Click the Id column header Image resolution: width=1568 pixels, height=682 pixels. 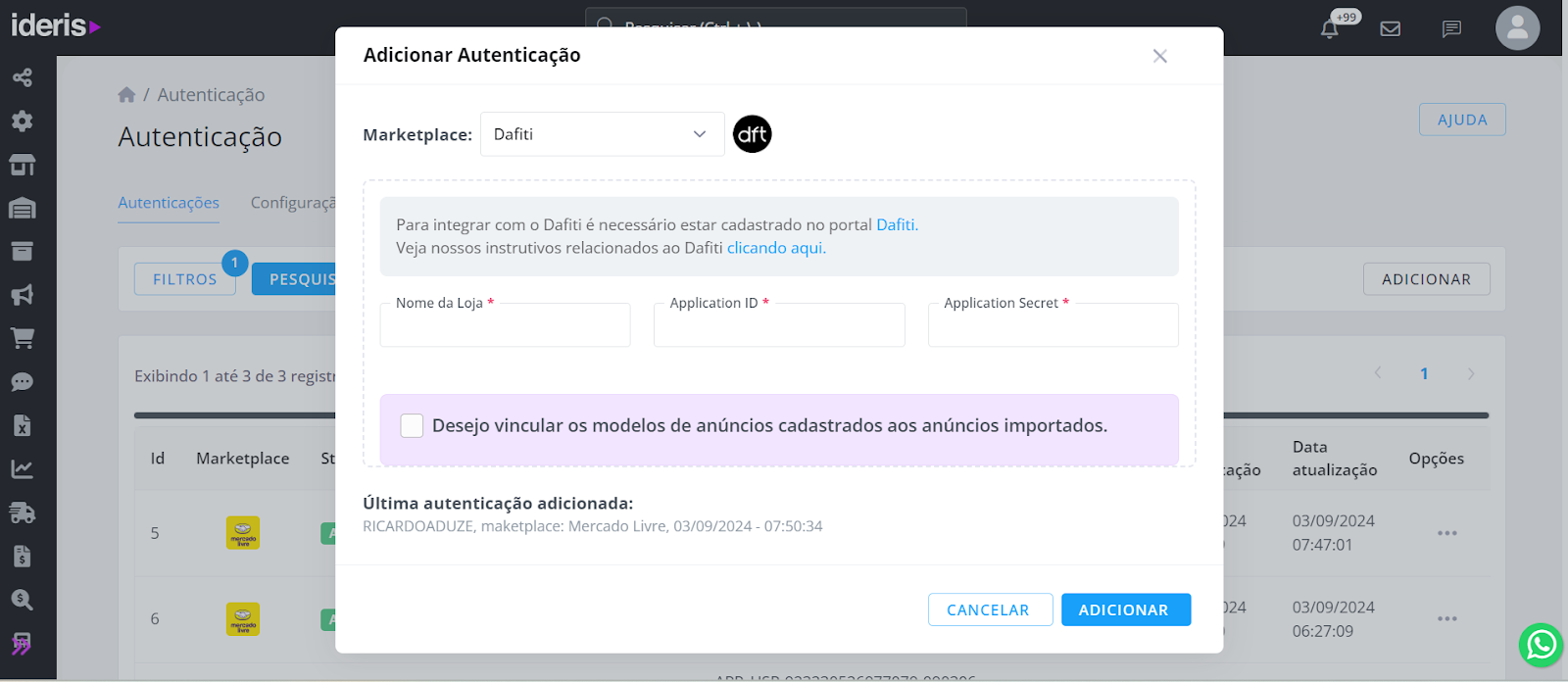(158, 459)
